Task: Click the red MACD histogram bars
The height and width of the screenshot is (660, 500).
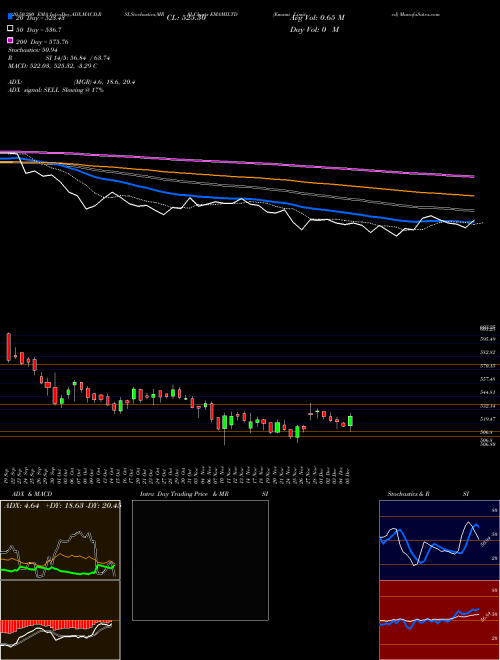Action: tap(56, 626)
